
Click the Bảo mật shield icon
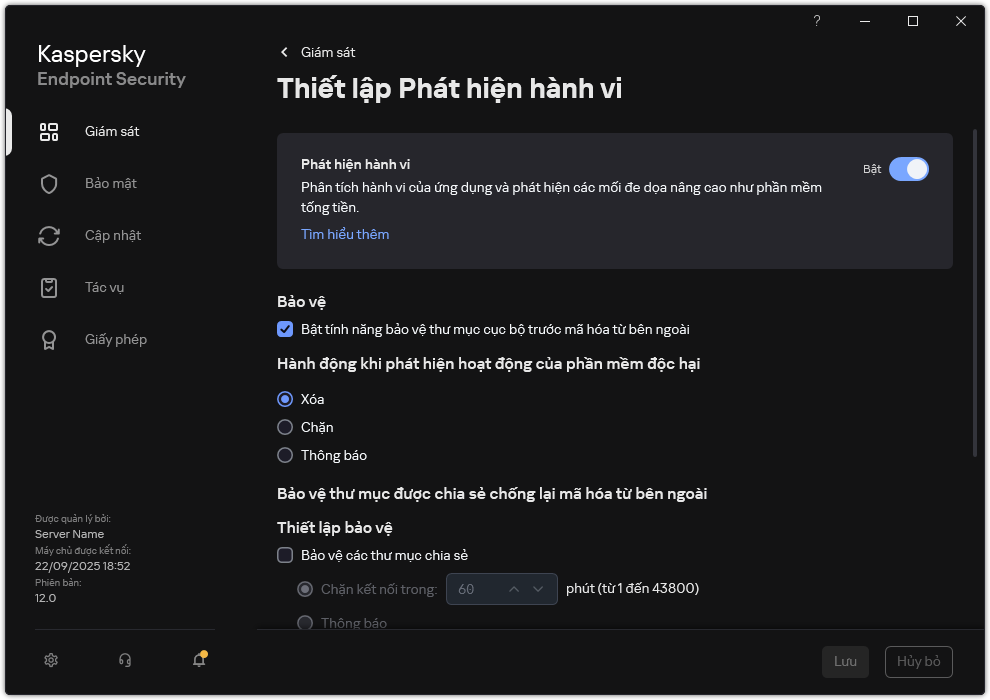(x=49, y=184)
